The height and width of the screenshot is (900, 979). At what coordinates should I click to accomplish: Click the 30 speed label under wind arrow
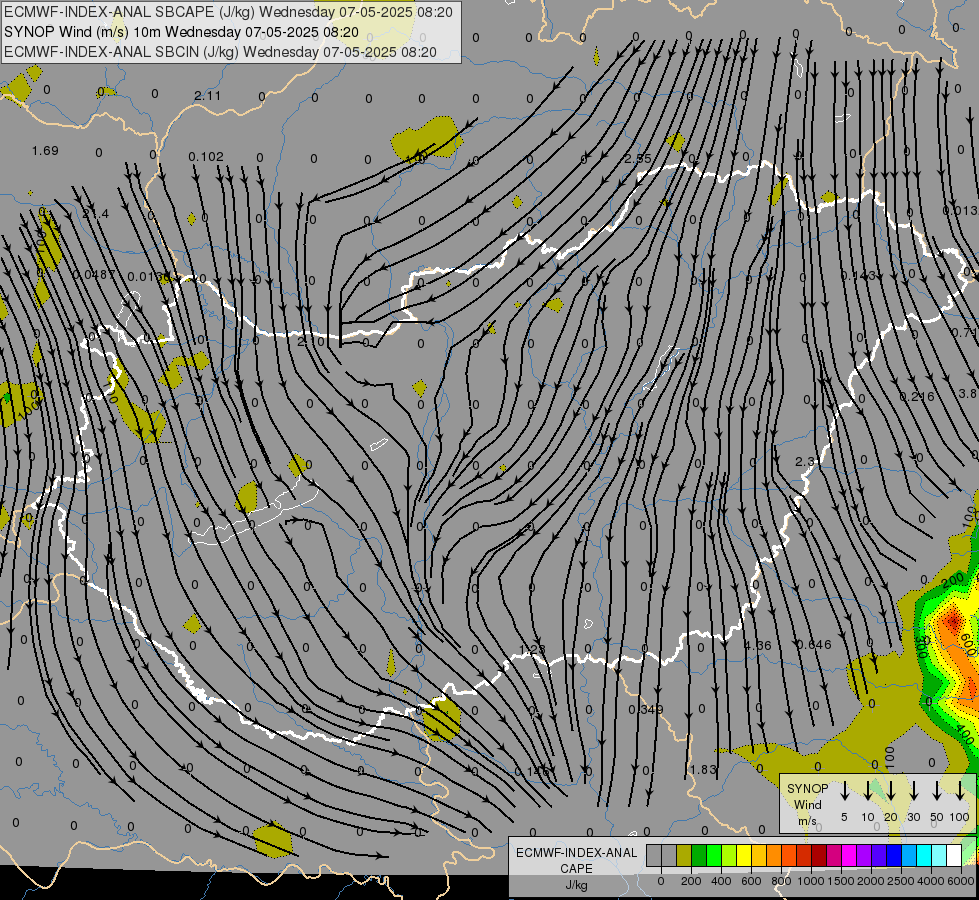tap(913, 817)
